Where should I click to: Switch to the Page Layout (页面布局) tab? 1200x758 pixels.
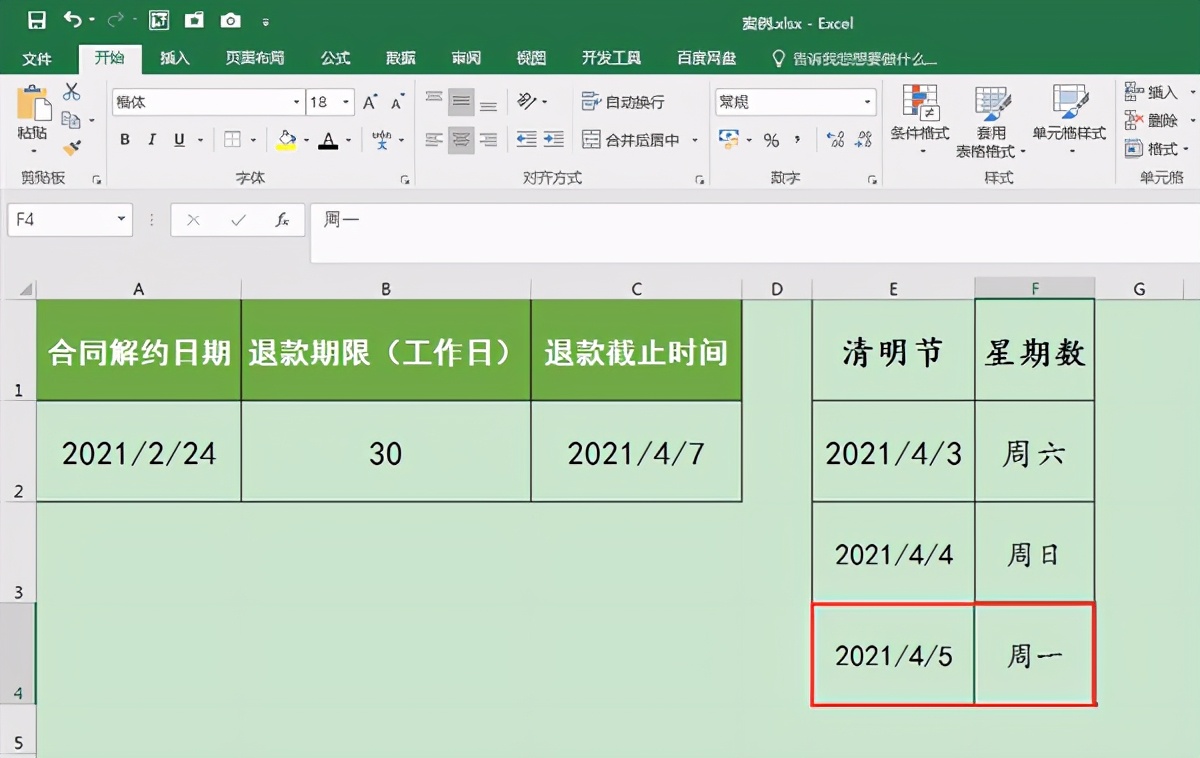click(x=254, y=59)
